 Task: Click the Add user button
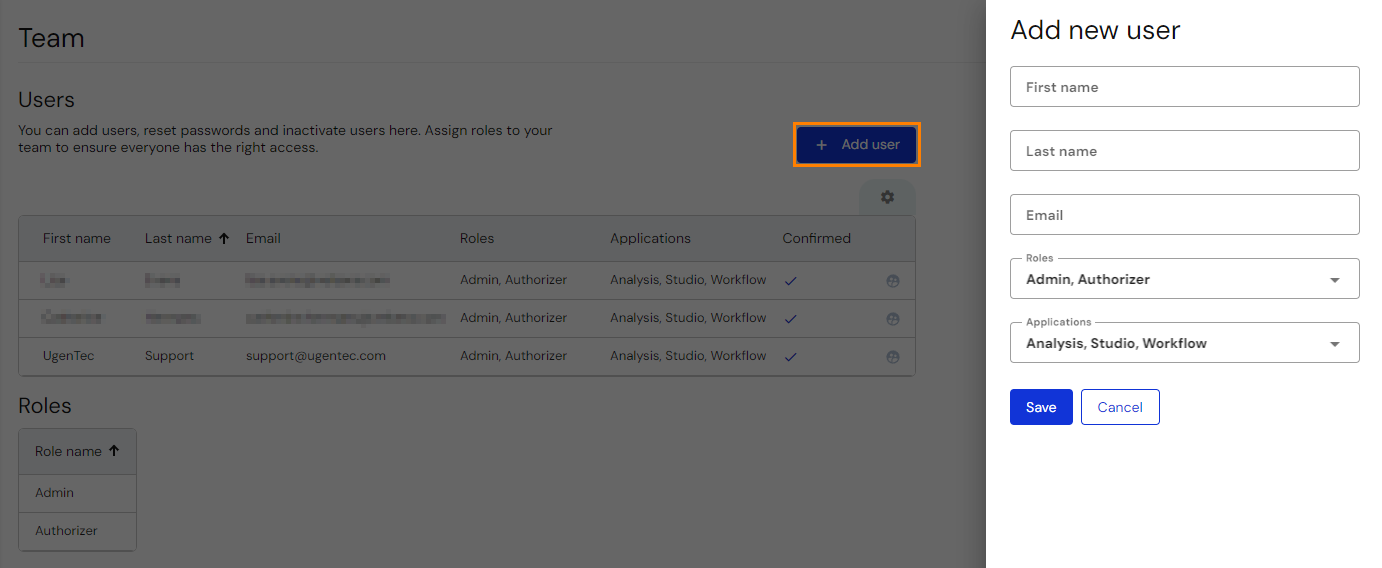pos(857,145)
